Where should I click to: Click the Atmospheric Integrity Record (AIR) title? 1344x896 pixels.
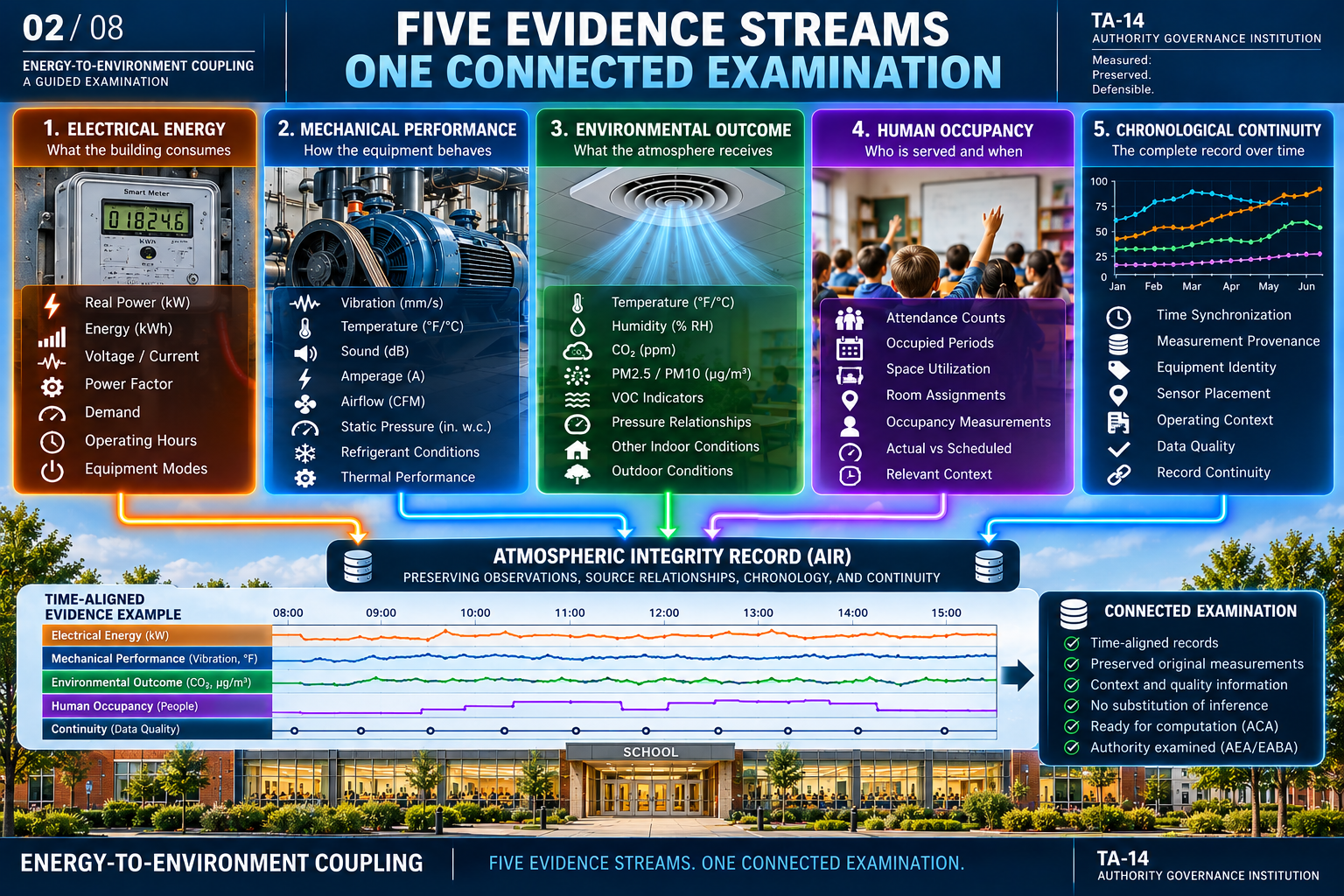click(672, 556)
